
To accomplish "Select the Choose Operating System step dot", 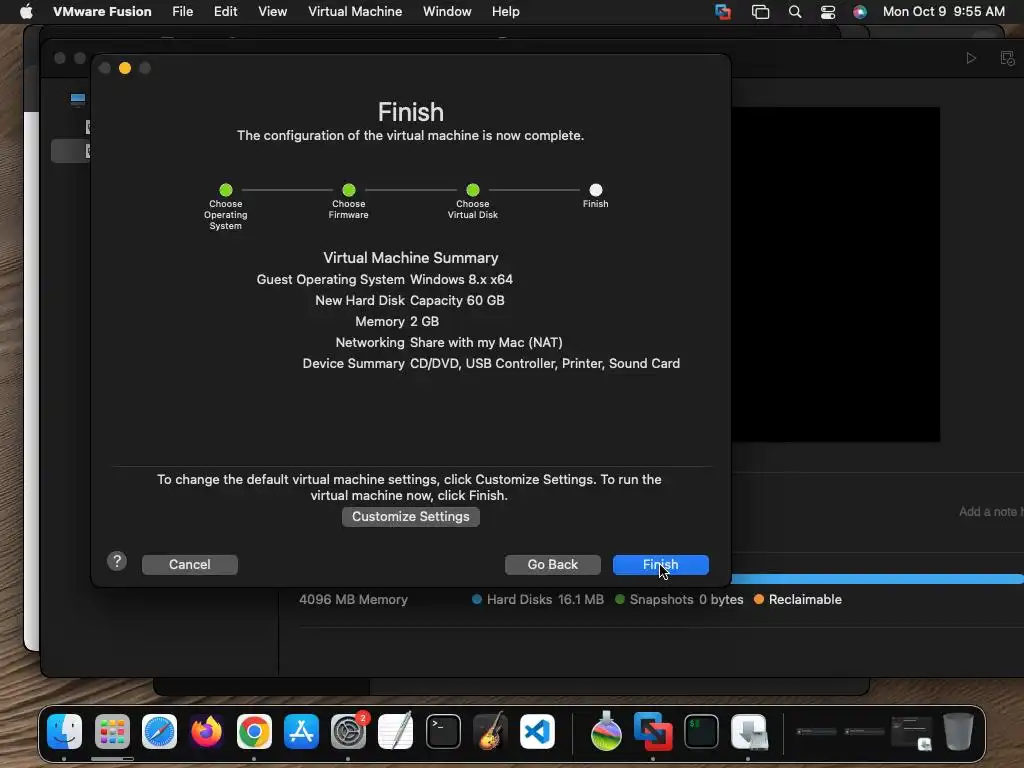I will pyautogui.click(x=226, y=190).
